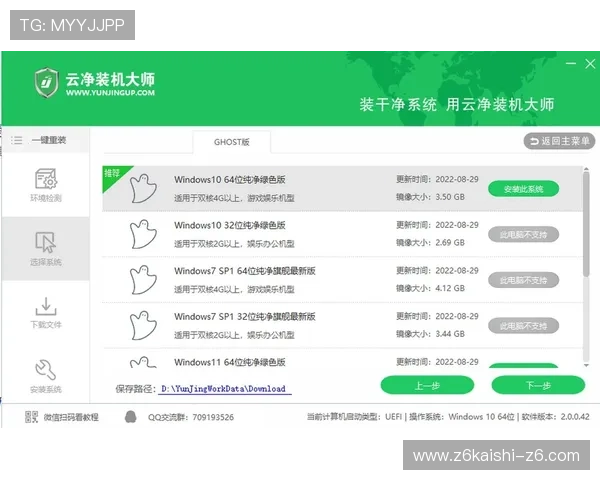
Task: Select the Windows10 32位纯净绿色版 title
Action: point(230,225)
